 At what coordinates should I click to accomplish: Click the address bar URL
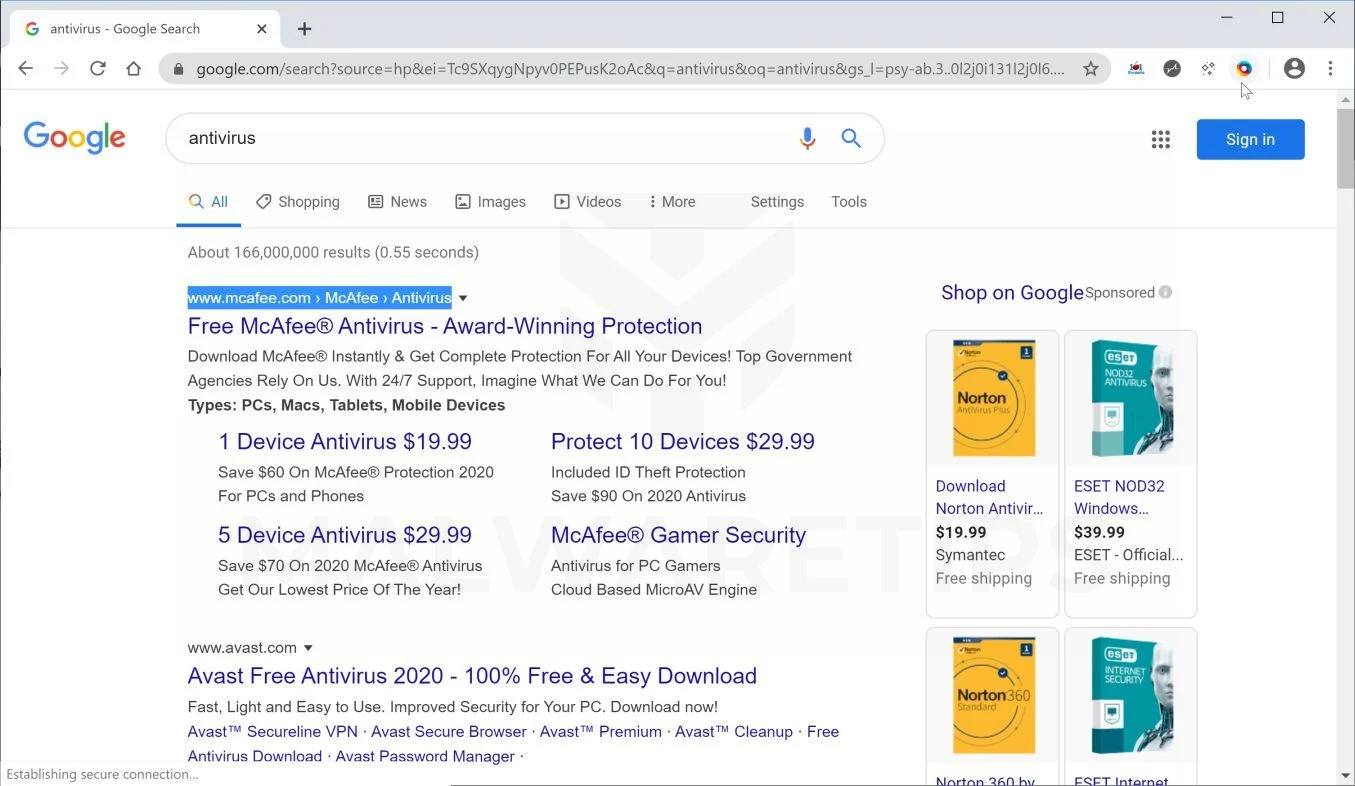coord(630,69)
